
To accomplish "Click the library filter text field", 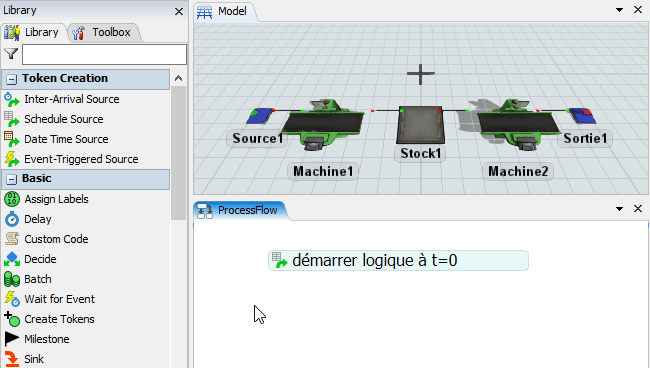I will coord(104,54).
